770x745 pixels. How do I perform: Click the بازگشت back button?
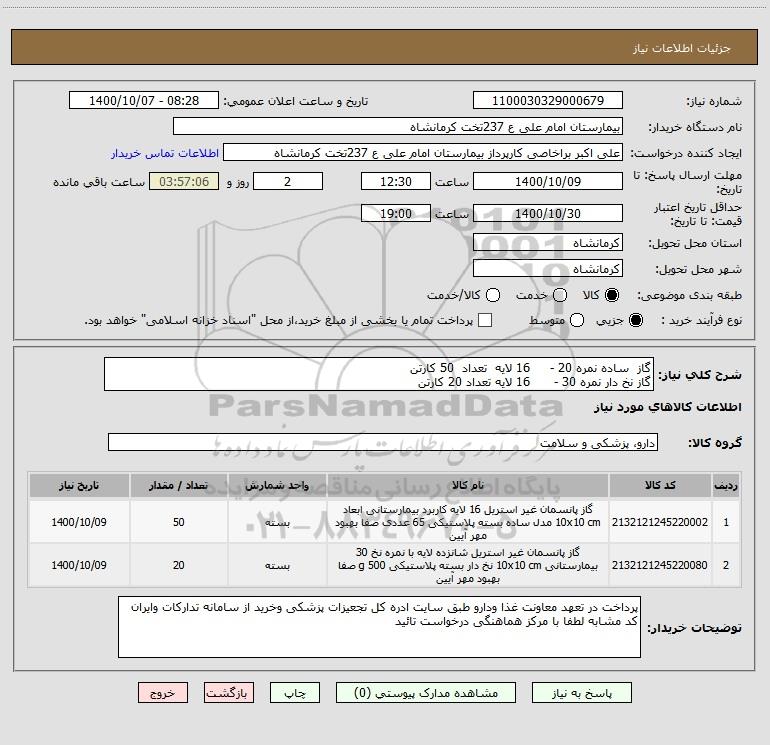(x=229, y=693)
